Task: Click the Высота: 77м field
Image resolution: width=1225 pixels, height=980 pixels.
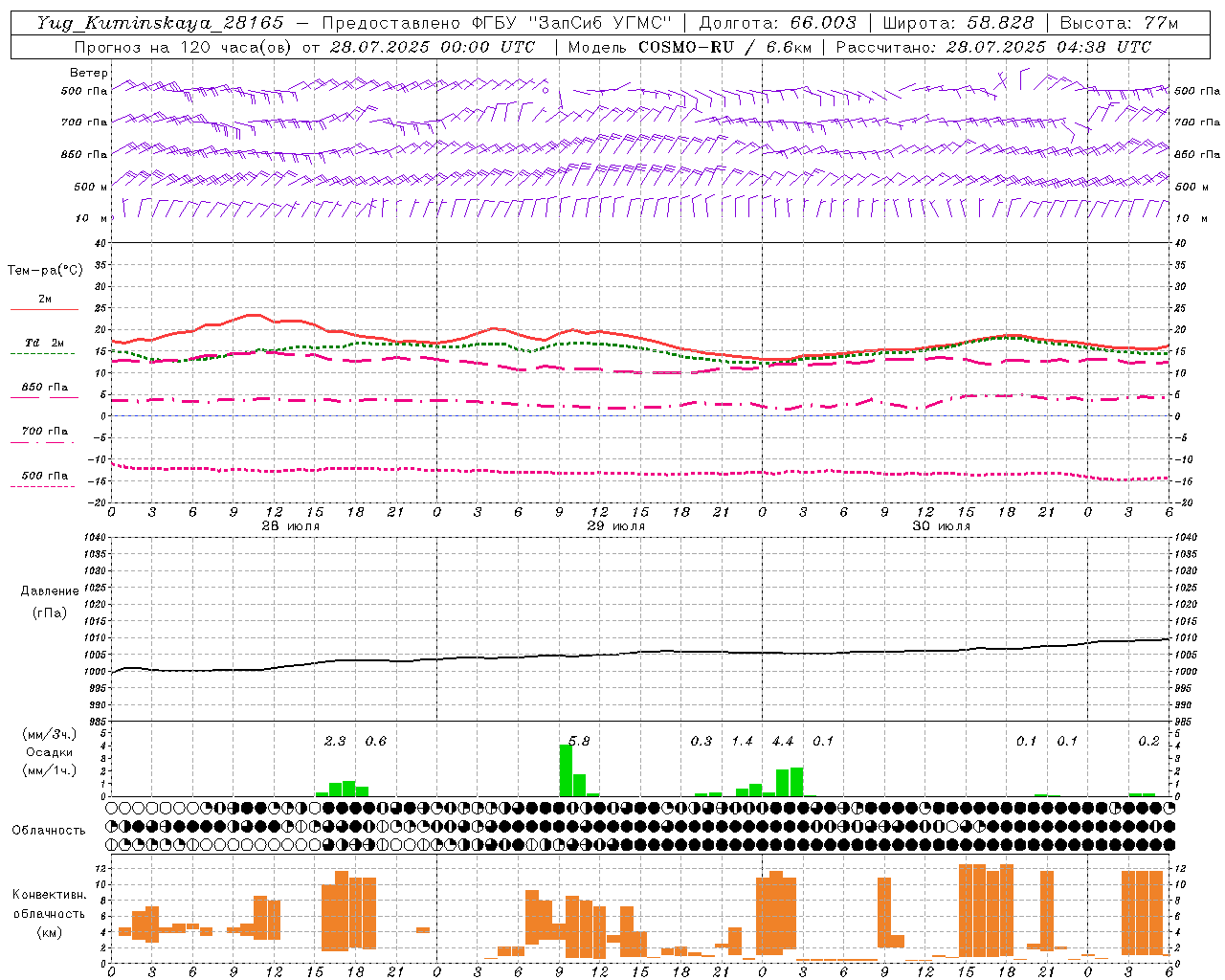Action: pyautogui.click(x=1119, y=23)
